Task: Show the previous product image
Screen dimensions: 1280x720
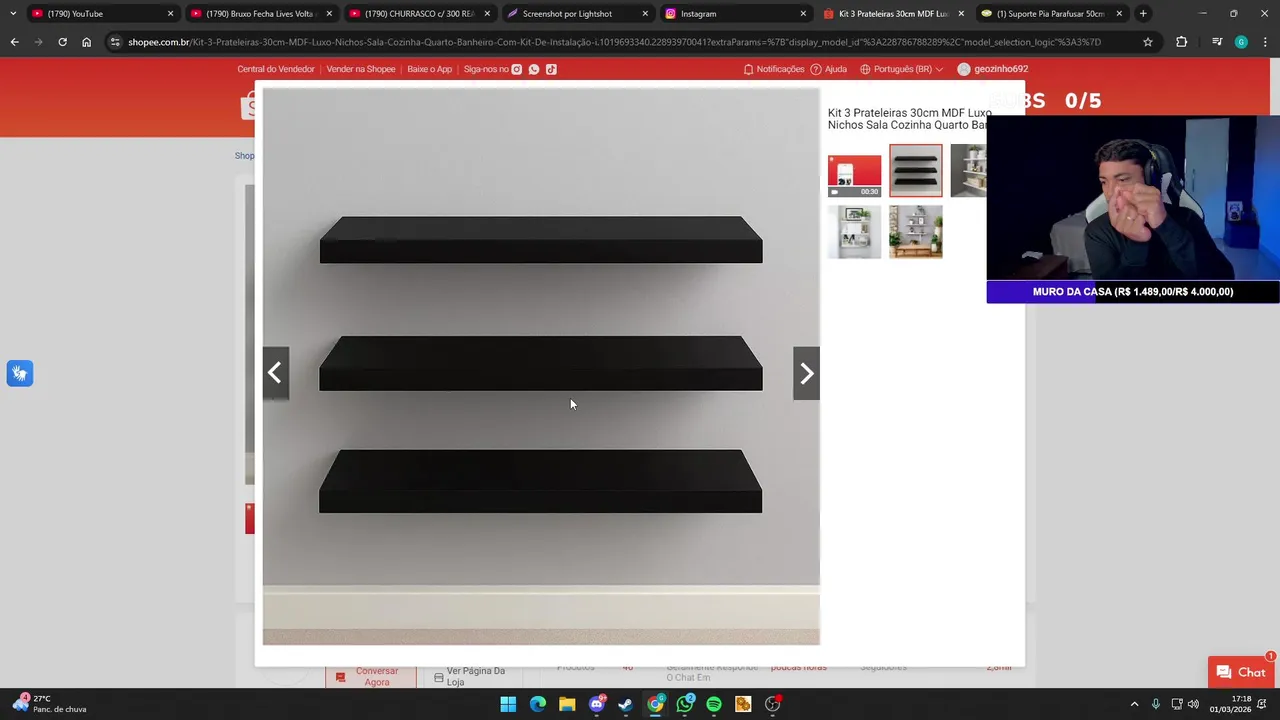Action: click(x=275, y=373)
